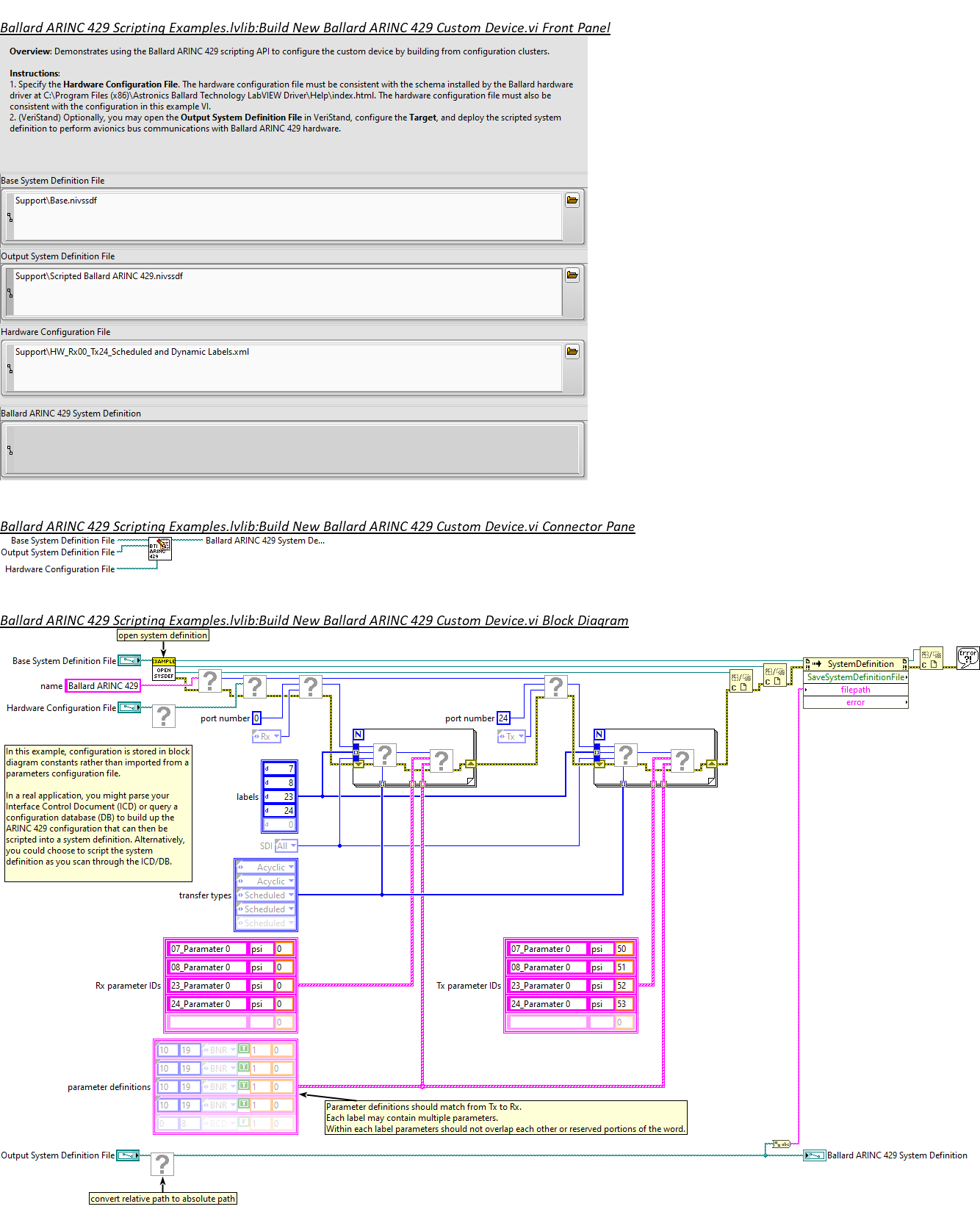The height and width of the screenshot is (1223, 980).
Task: Click the Base System Definition File terminal
Action: [129, 660]
